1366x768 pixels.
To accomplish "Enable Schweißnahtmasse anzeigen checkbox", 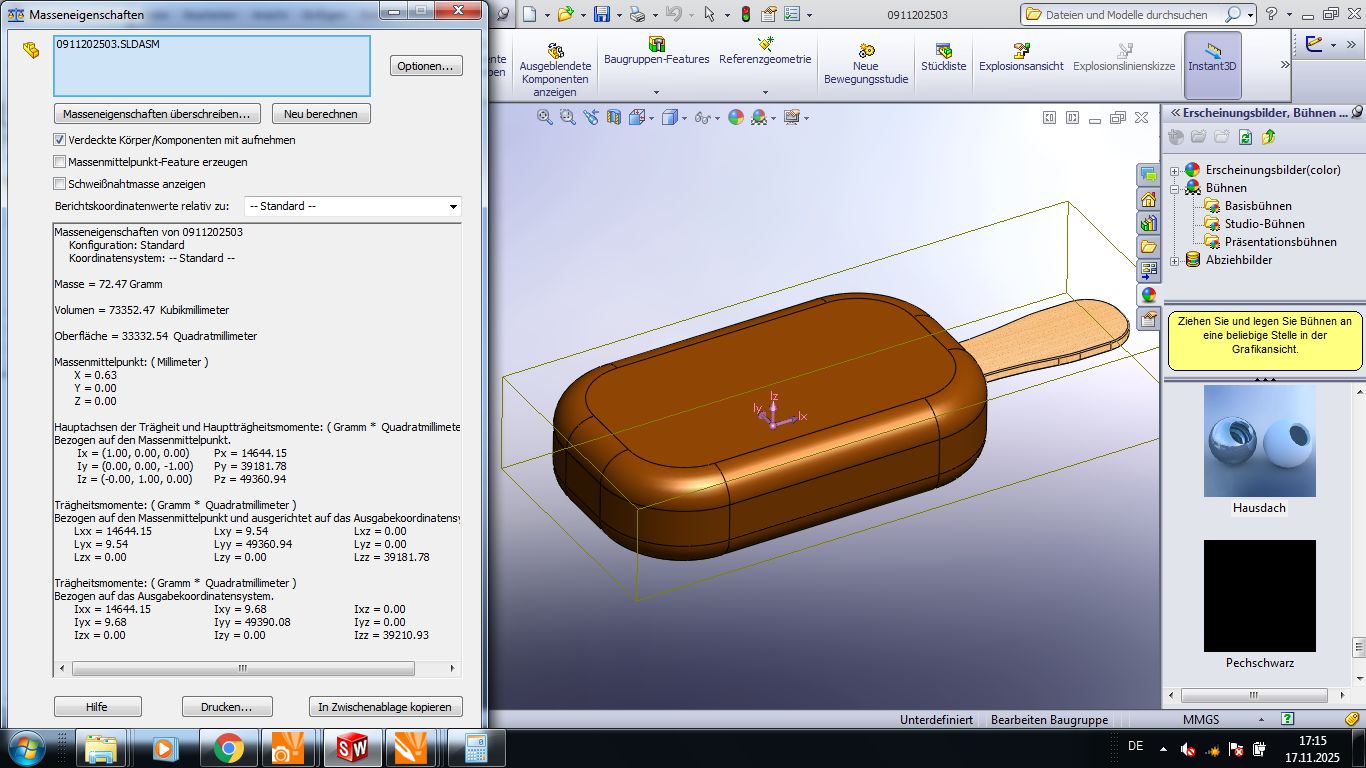I will tap(59, 184).
